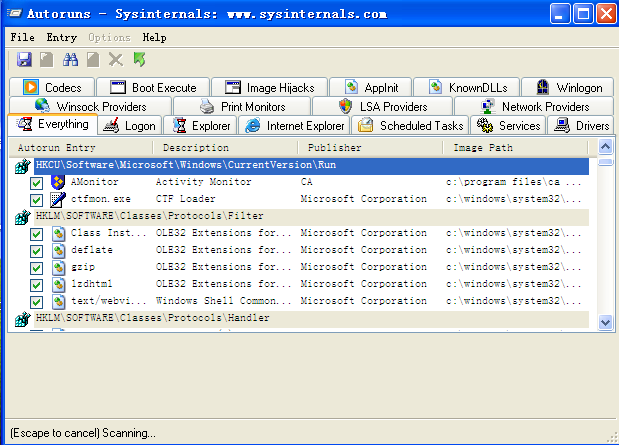Image resolution: width=619 pixels, height=445 pixels.
Task: Click the Save toolbar icon
Action: pos(24,60)
